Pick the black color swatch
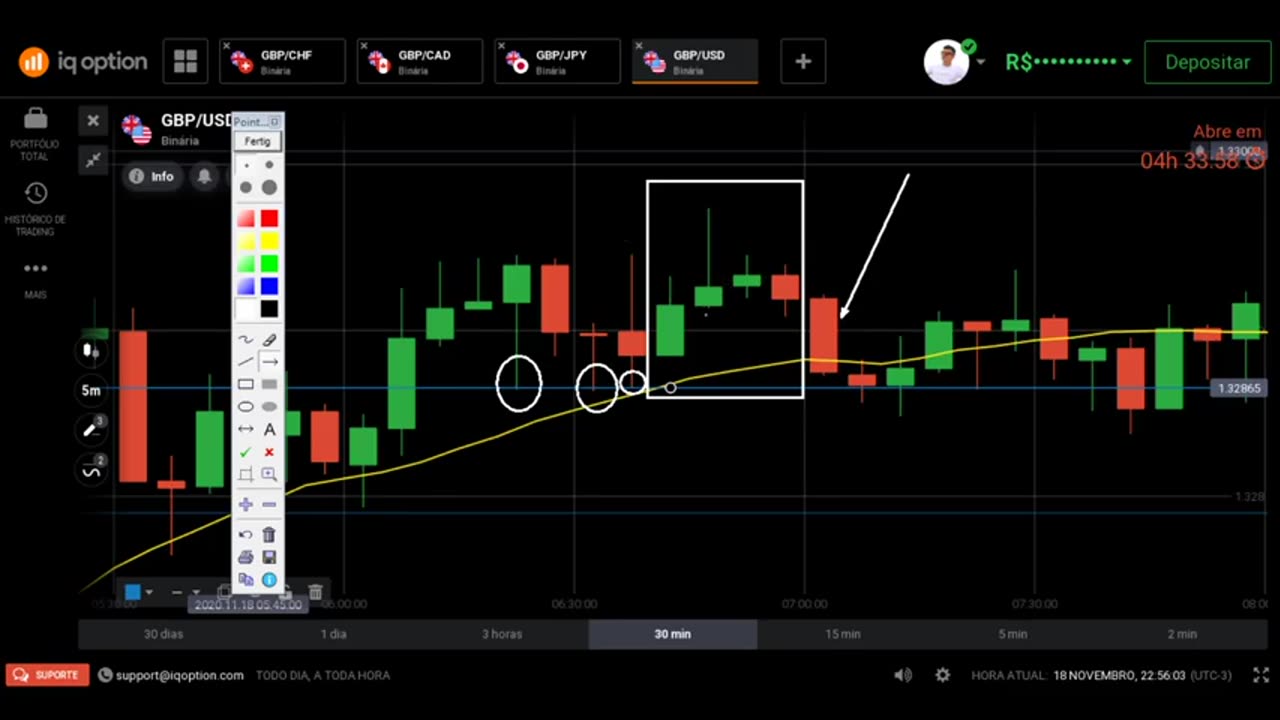Screen dimensions: 1280x720 [x=269, y=309]
